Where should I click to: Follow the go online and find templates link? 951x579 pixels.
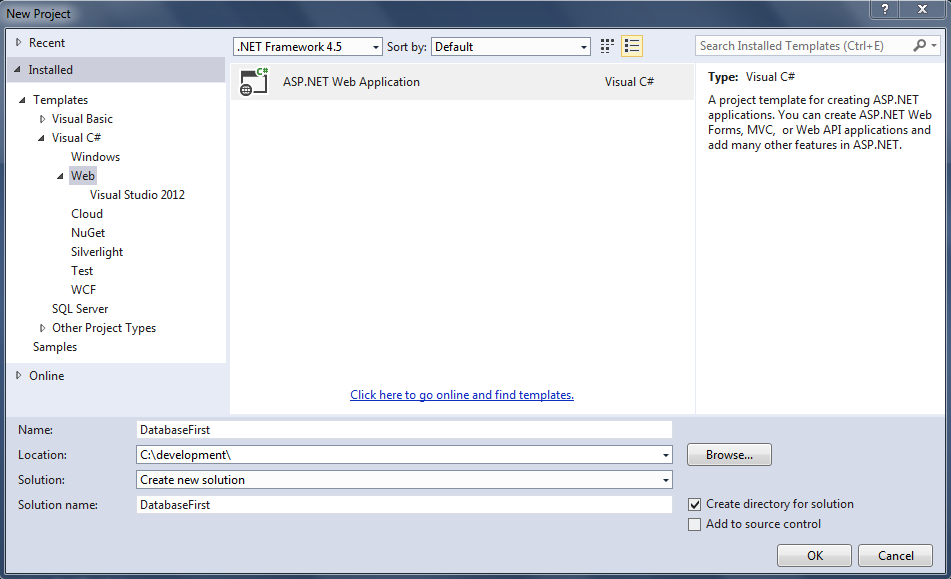point(462,395)
